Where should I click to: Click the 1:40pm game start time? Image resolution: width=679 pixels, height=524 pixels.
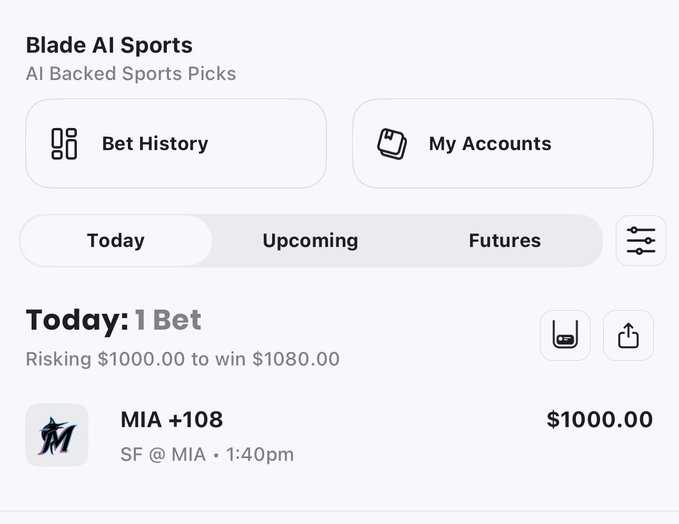click(x=260, y=455)
